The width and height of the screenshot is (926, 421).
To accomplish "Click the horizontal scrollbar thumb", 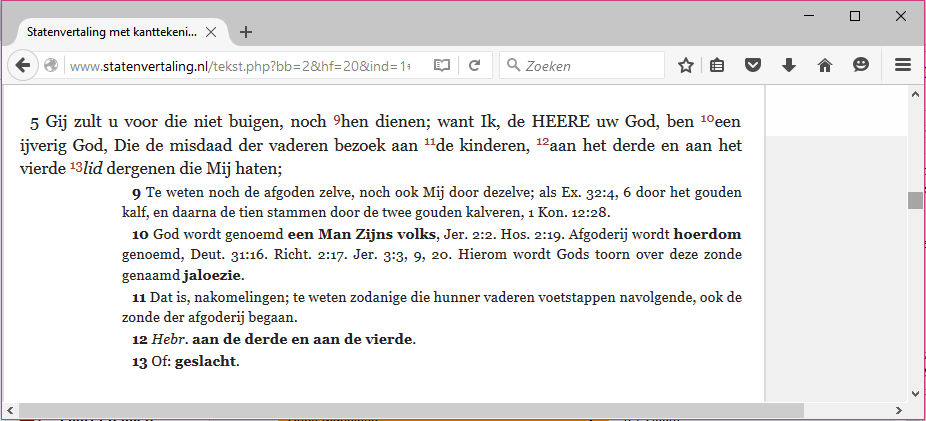I will point(411,410).
